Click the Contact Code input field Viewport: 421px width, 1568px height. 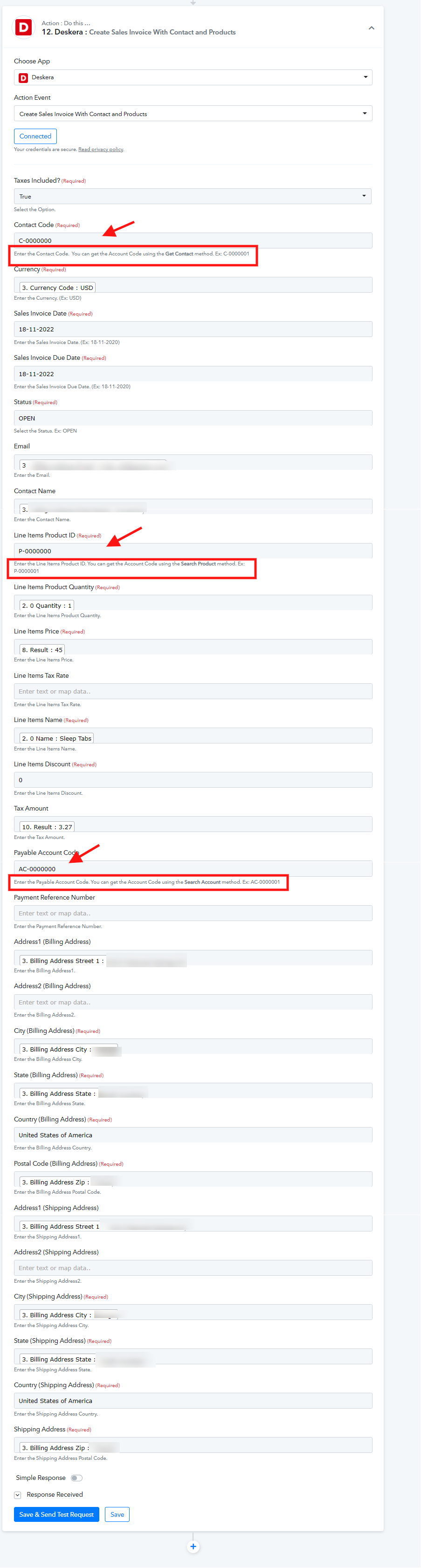[x=193, y=241]
